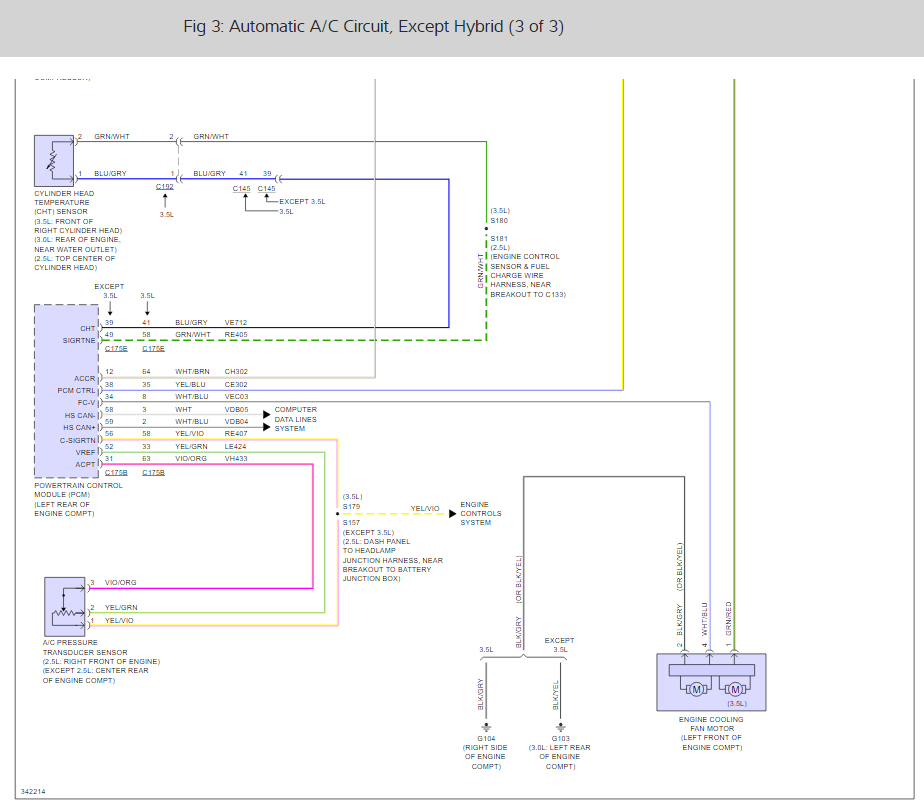The image size is (924, 811).
Task: Click the magenta VIO/ORG wire at the transducer
Action: [x=200, y=588]
